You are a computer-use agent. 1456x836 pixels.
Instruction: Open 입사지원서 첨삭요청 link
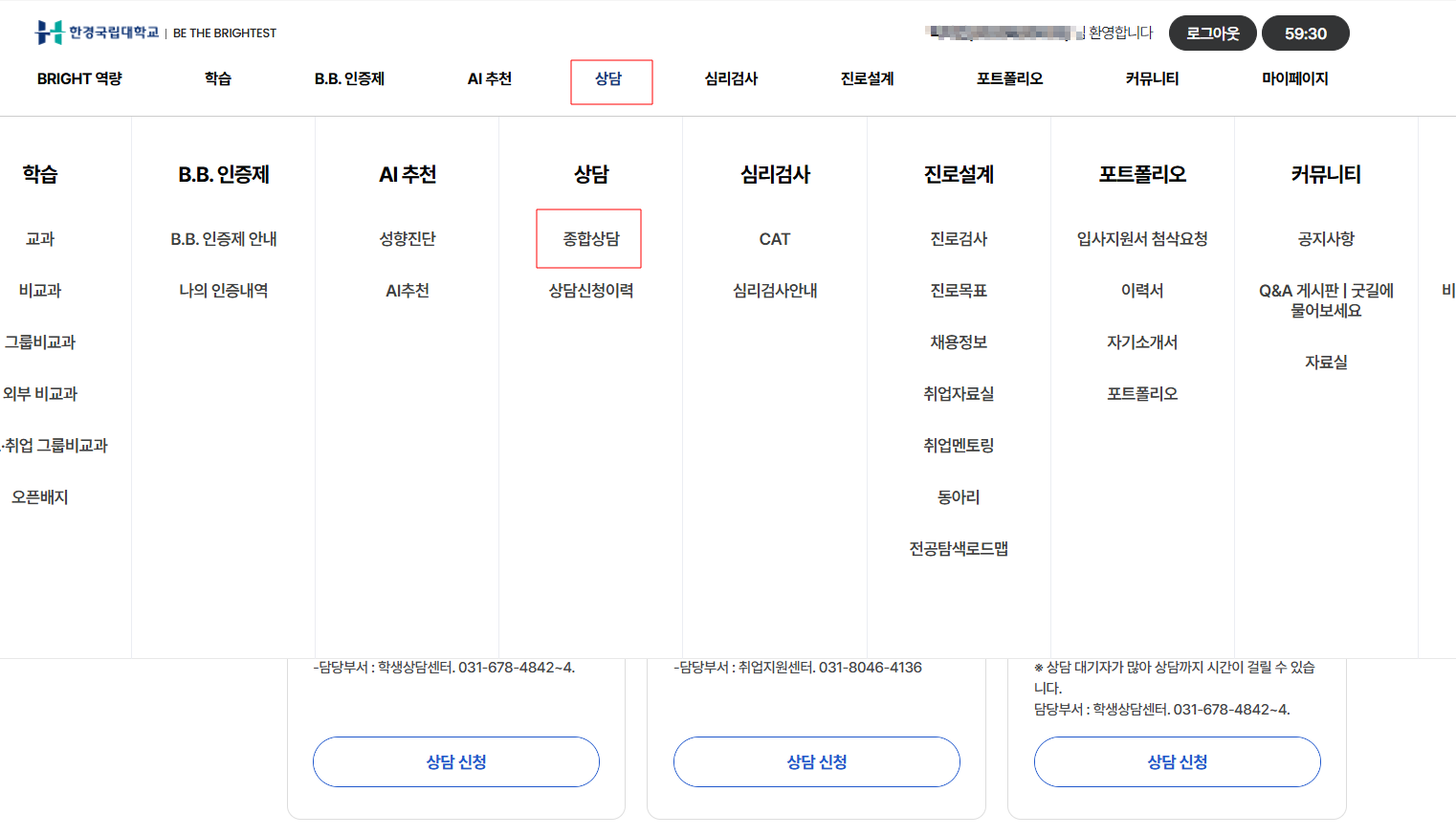click(1141, 239)
